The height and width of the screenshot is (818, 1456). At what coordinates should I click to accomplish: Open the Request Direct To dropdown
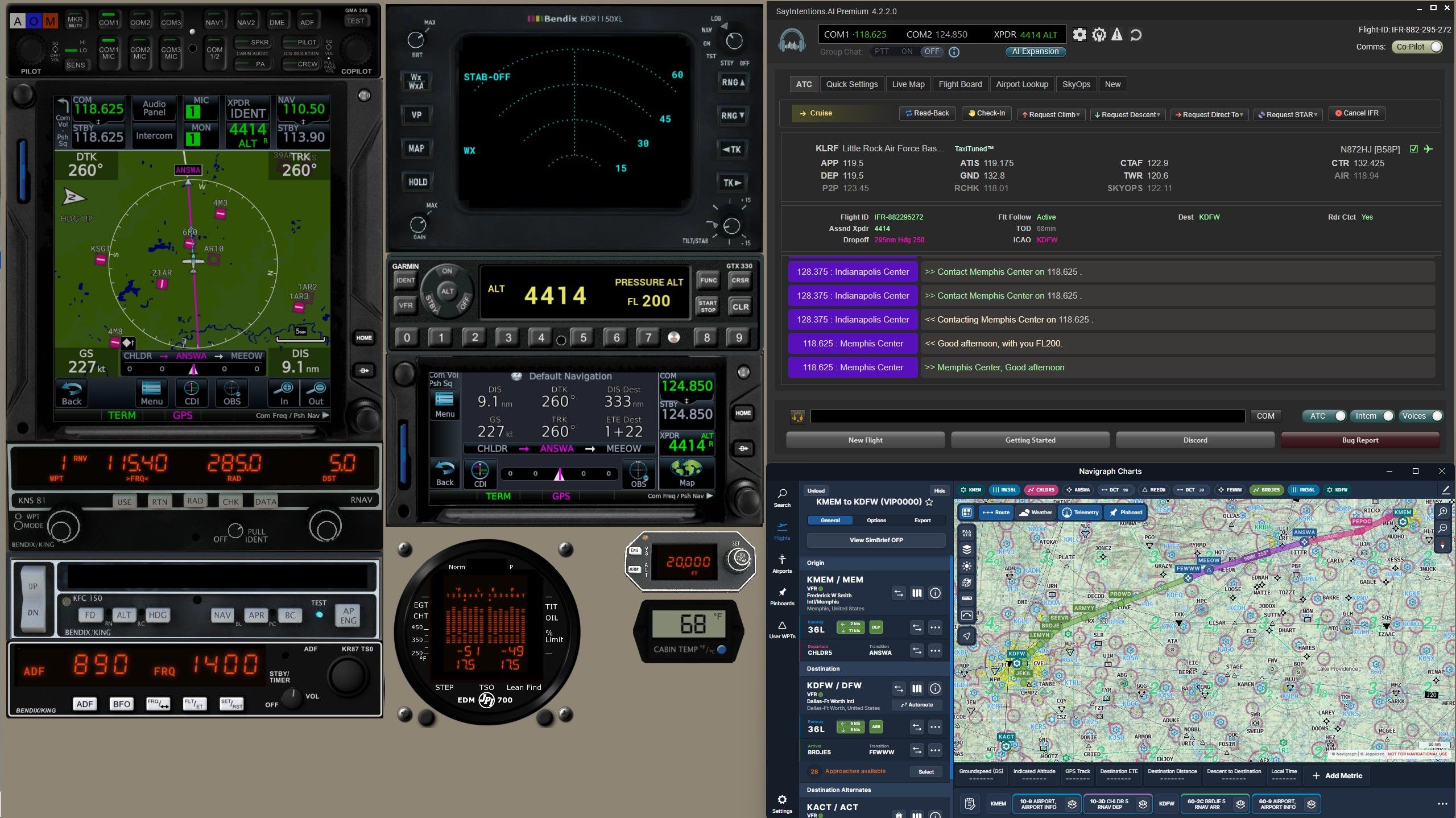[1210, 114]
